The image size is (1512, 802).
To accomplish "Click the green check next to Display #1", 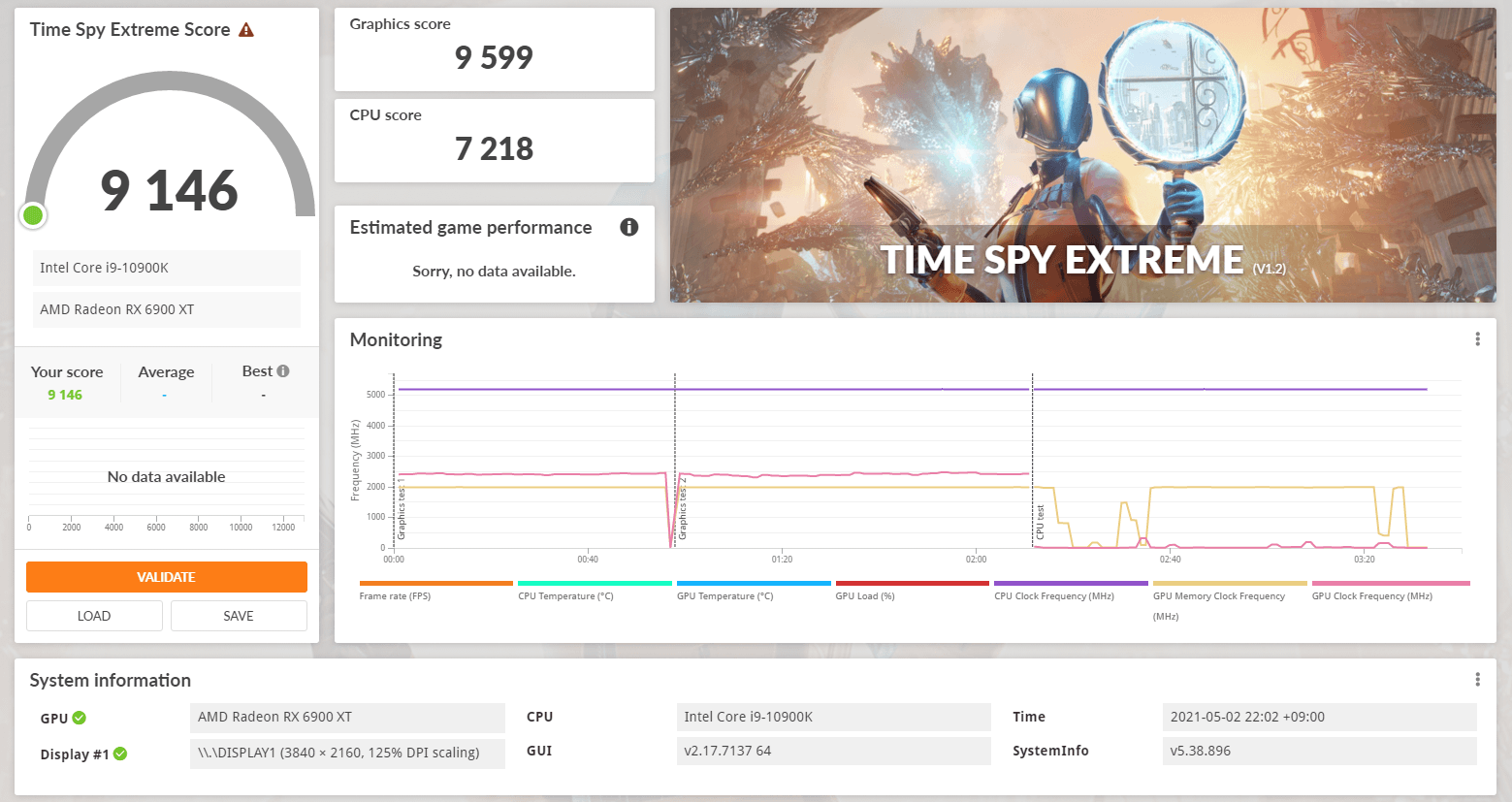I will pos(120,754).
